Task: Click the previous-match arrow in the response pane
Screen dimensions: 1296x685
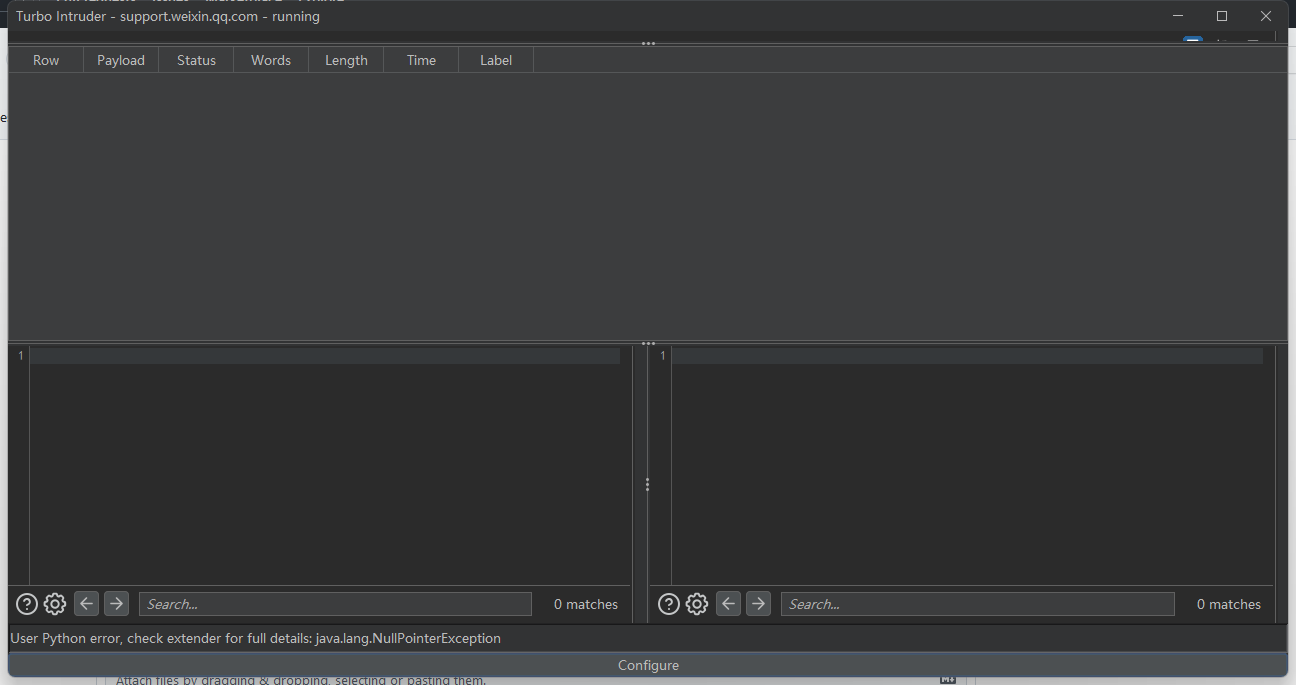Action: [x=728, y=603]
